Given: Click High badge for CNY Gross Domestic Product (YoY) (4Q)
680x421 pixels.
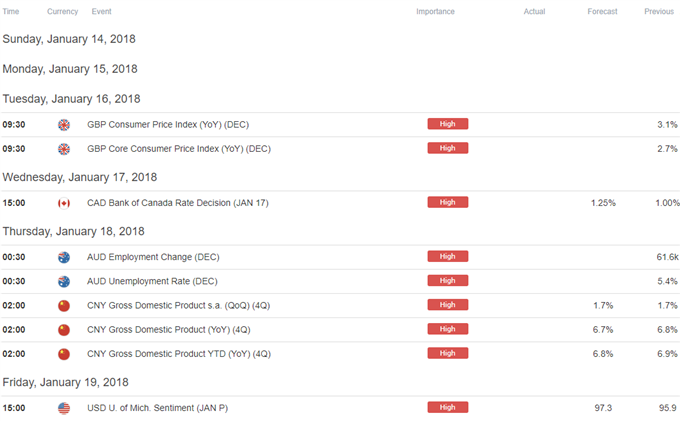Looking at the screenshot, I should pyautogui.click(x=448, y=329).
